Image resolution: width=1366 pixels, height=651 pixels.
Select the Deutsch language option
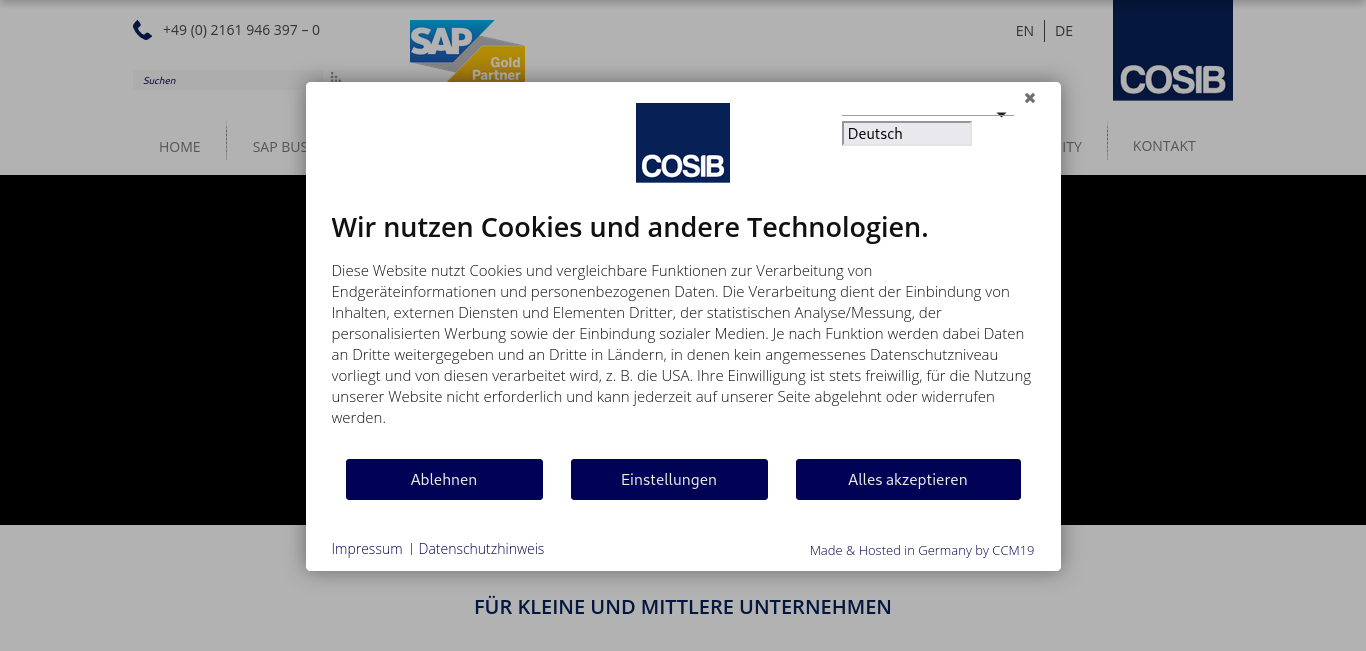(907, 134)
